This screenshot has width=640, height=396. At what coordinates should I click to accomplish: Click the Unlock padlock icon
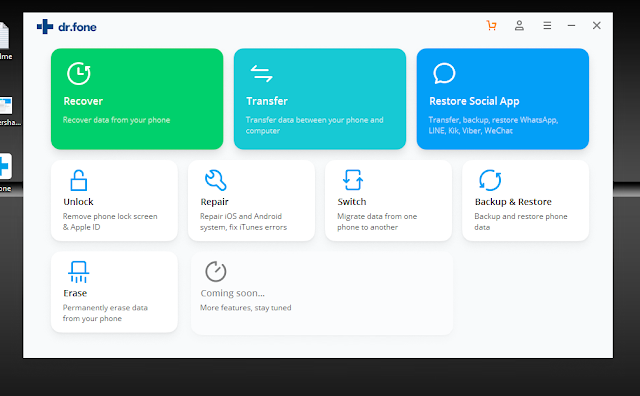click(78, 180)
